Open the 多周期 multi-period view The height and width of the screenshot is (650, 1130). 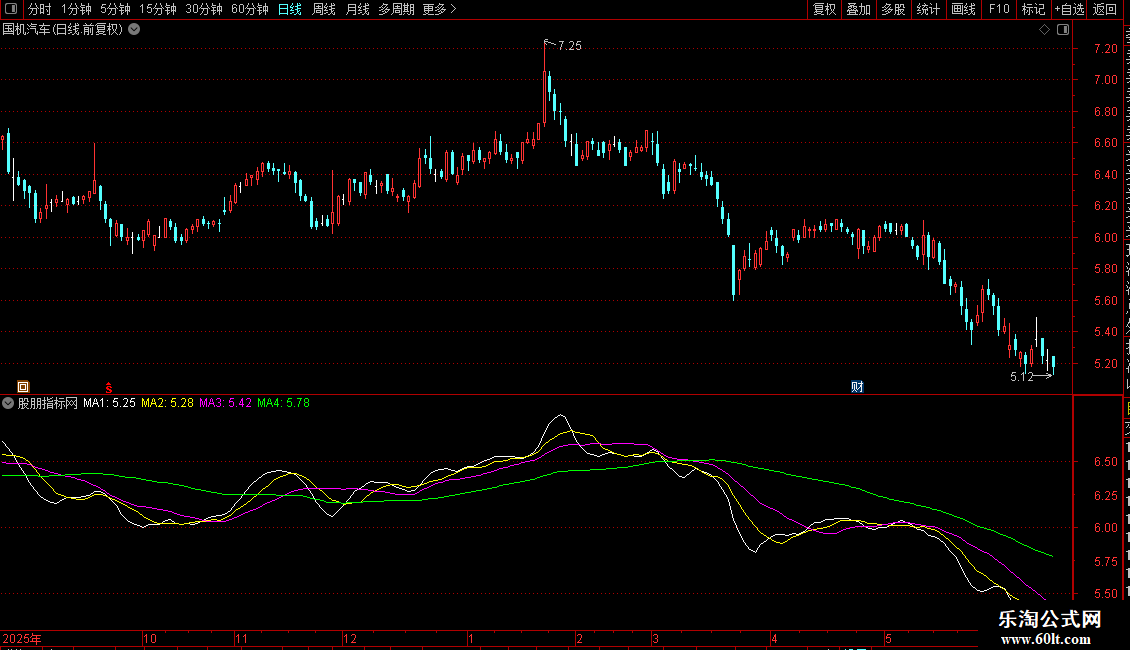point(396,9)
